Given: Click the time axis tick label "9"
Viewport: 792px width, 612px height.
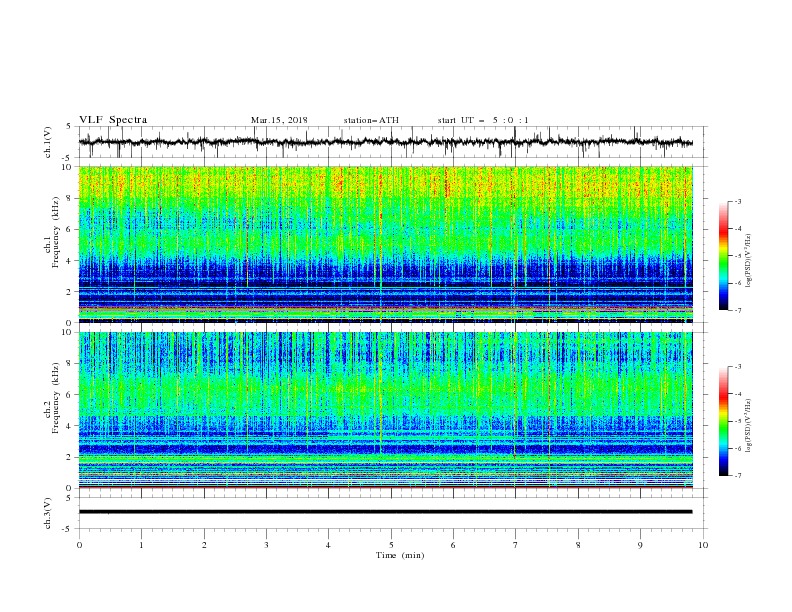Looking at the screenshot, I should (x=640, y=545).
